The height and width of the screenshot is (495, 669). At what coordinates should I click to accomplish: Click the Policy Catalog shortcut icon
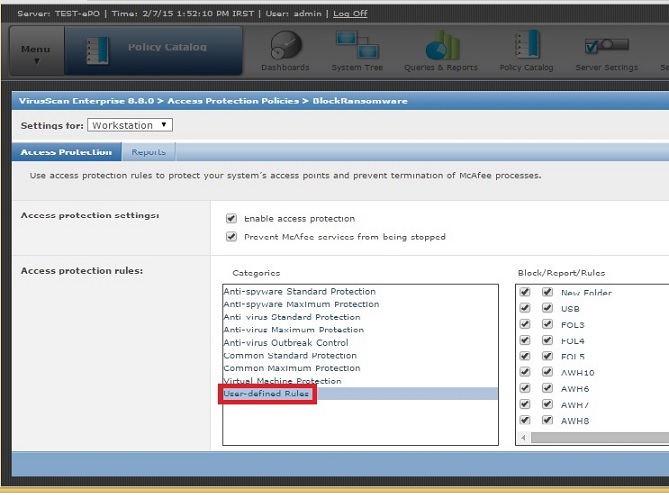pos(526,47)
